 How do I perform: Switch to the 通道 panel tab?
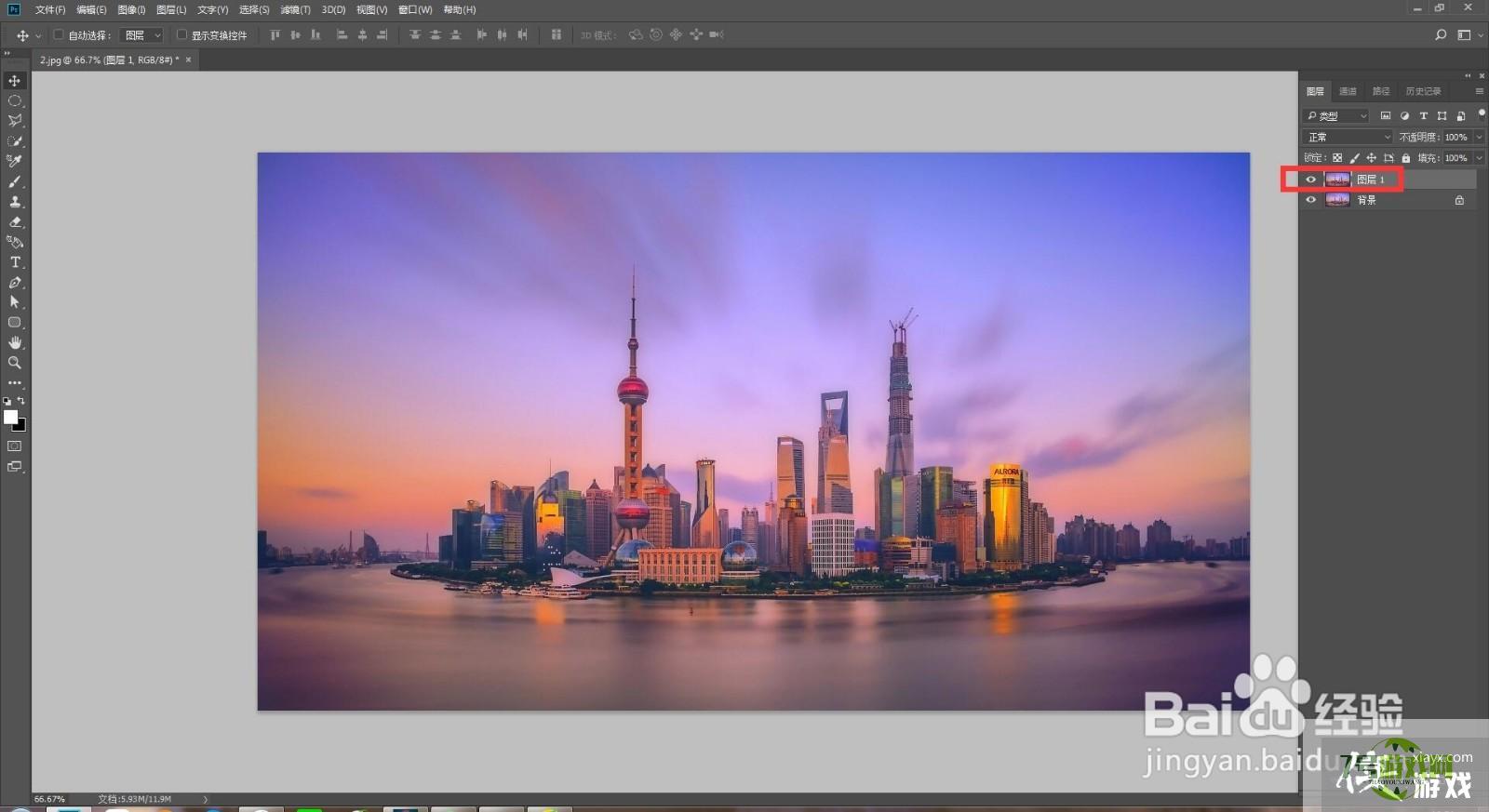(x=1348, y=91)
